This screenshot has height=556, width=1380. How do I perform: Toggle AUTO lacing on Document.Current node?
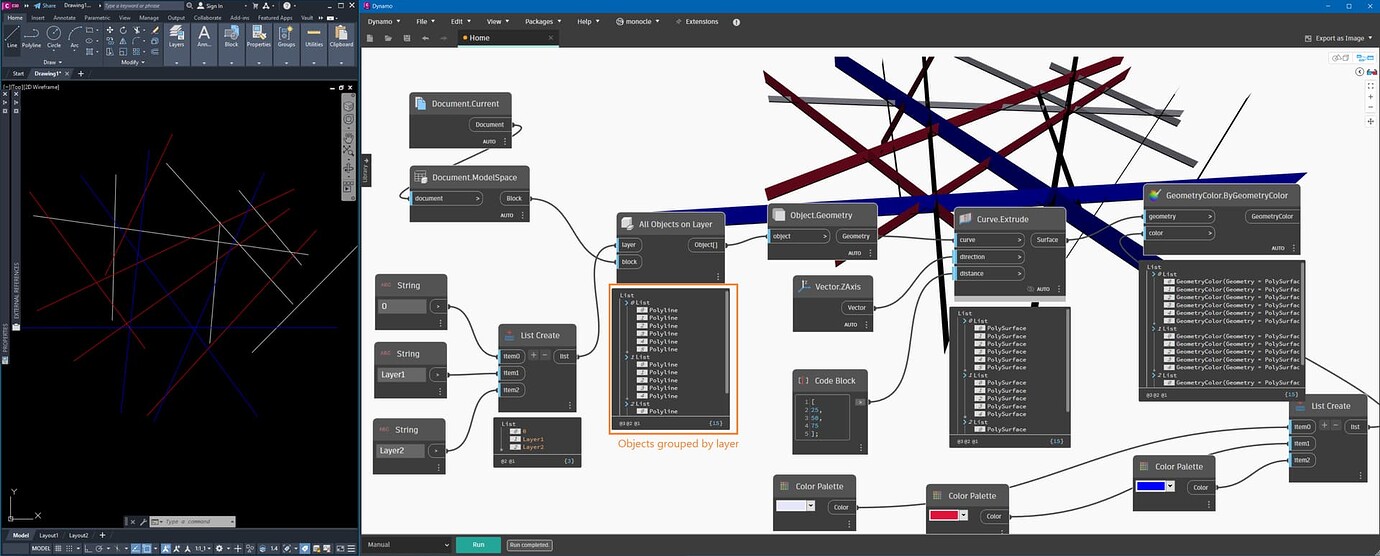pos(490,142)
